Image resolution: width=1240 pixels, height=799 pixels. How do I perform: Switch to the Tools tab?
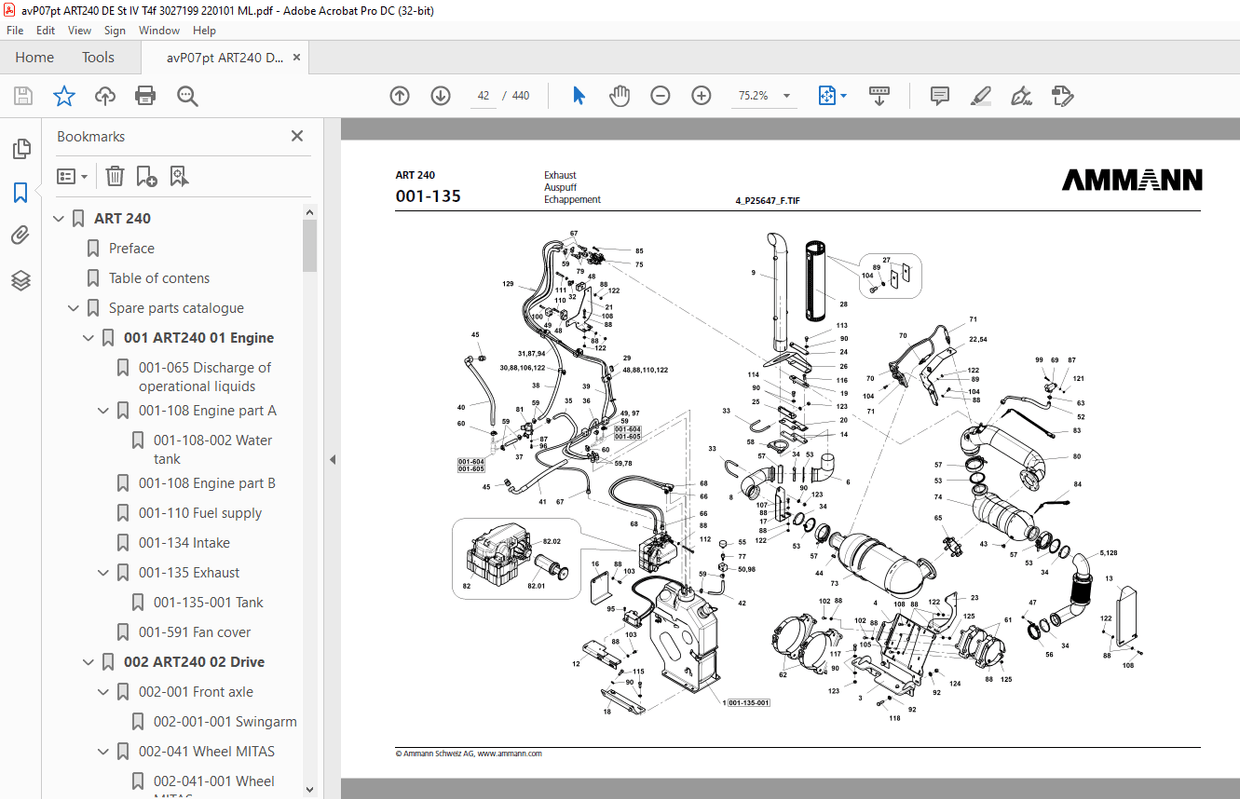[x=97, y=57]
